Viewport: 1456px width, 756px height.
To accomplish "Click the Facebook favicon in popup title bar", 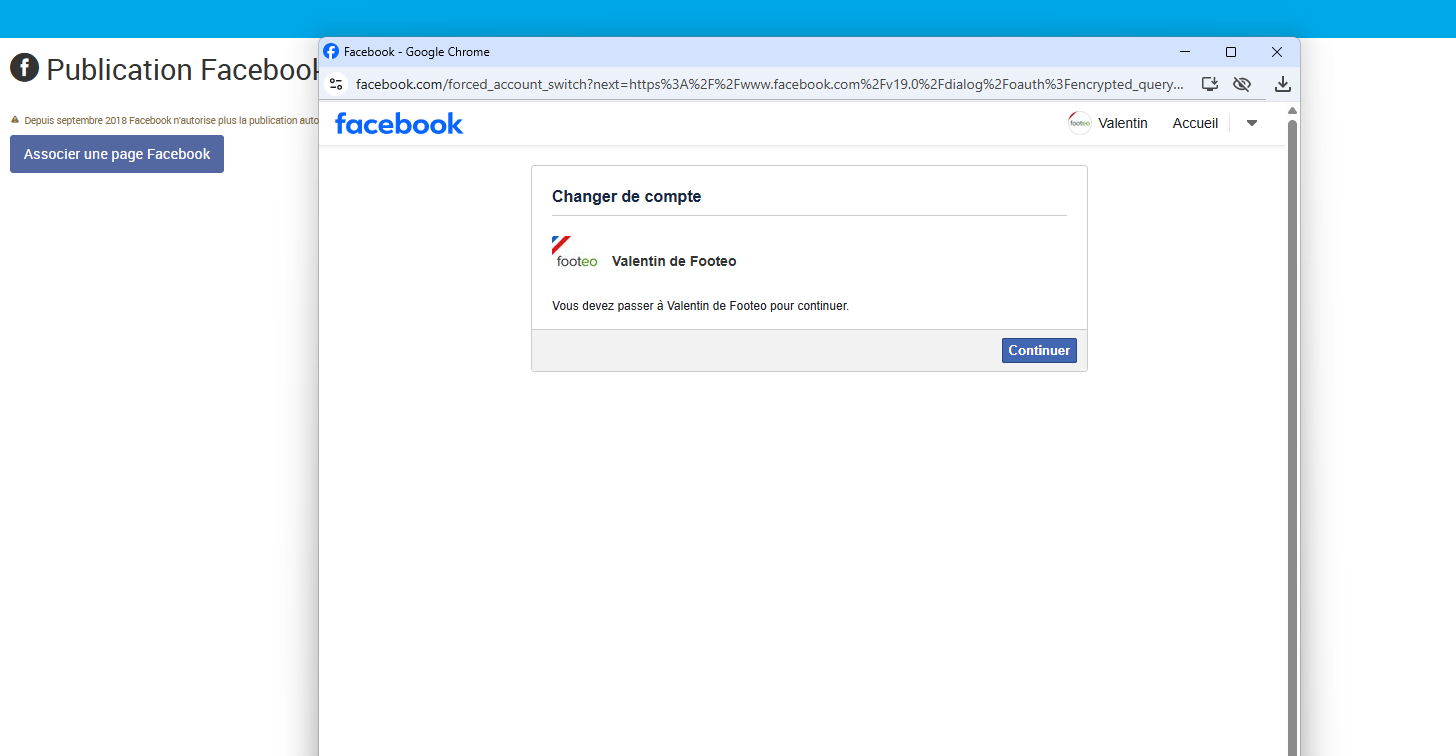I will 331,52.
